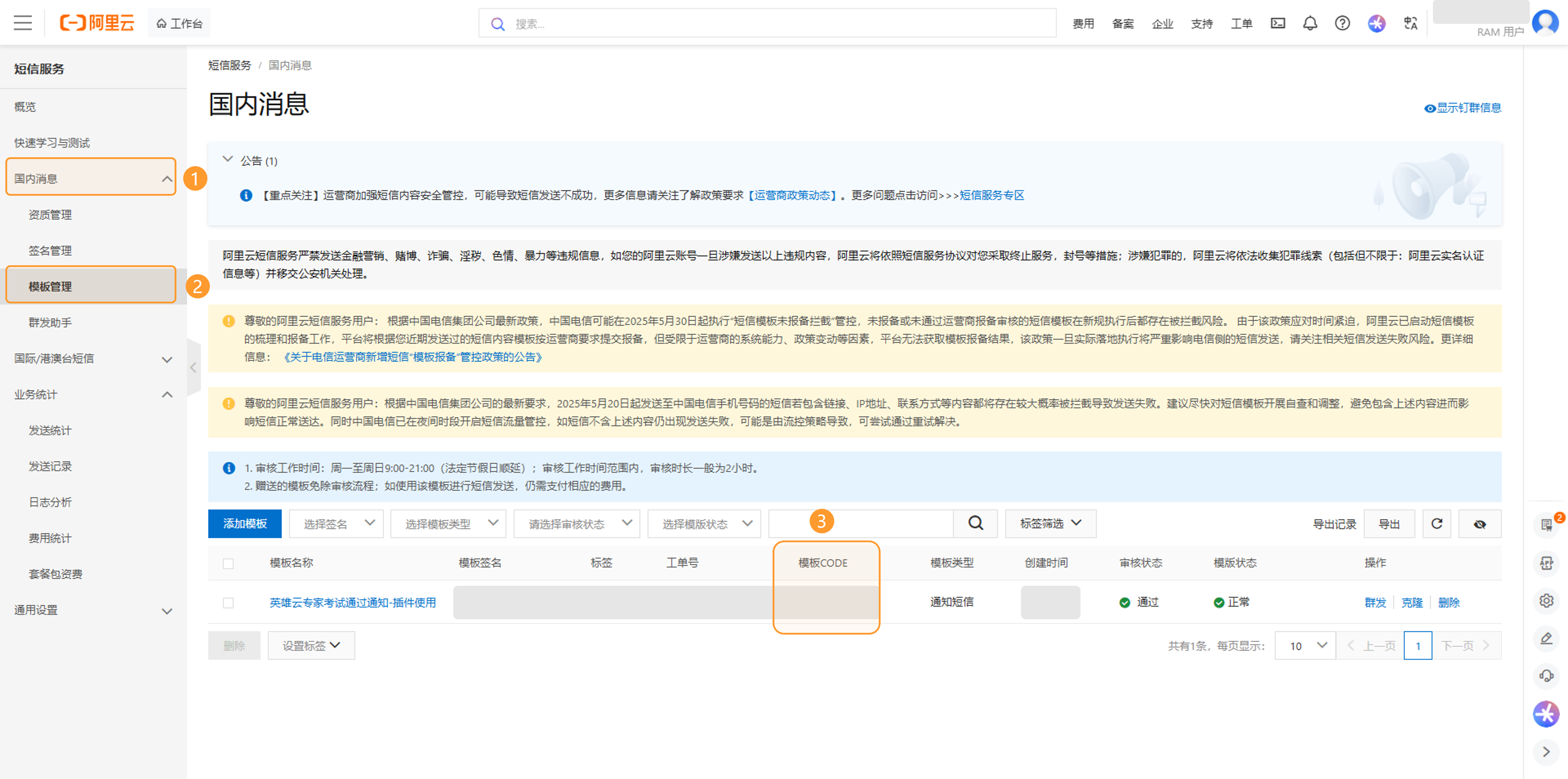This screenshot has height=779, width=1568.
Task: Click the 添加模板 button
Action: pos(245,523)
